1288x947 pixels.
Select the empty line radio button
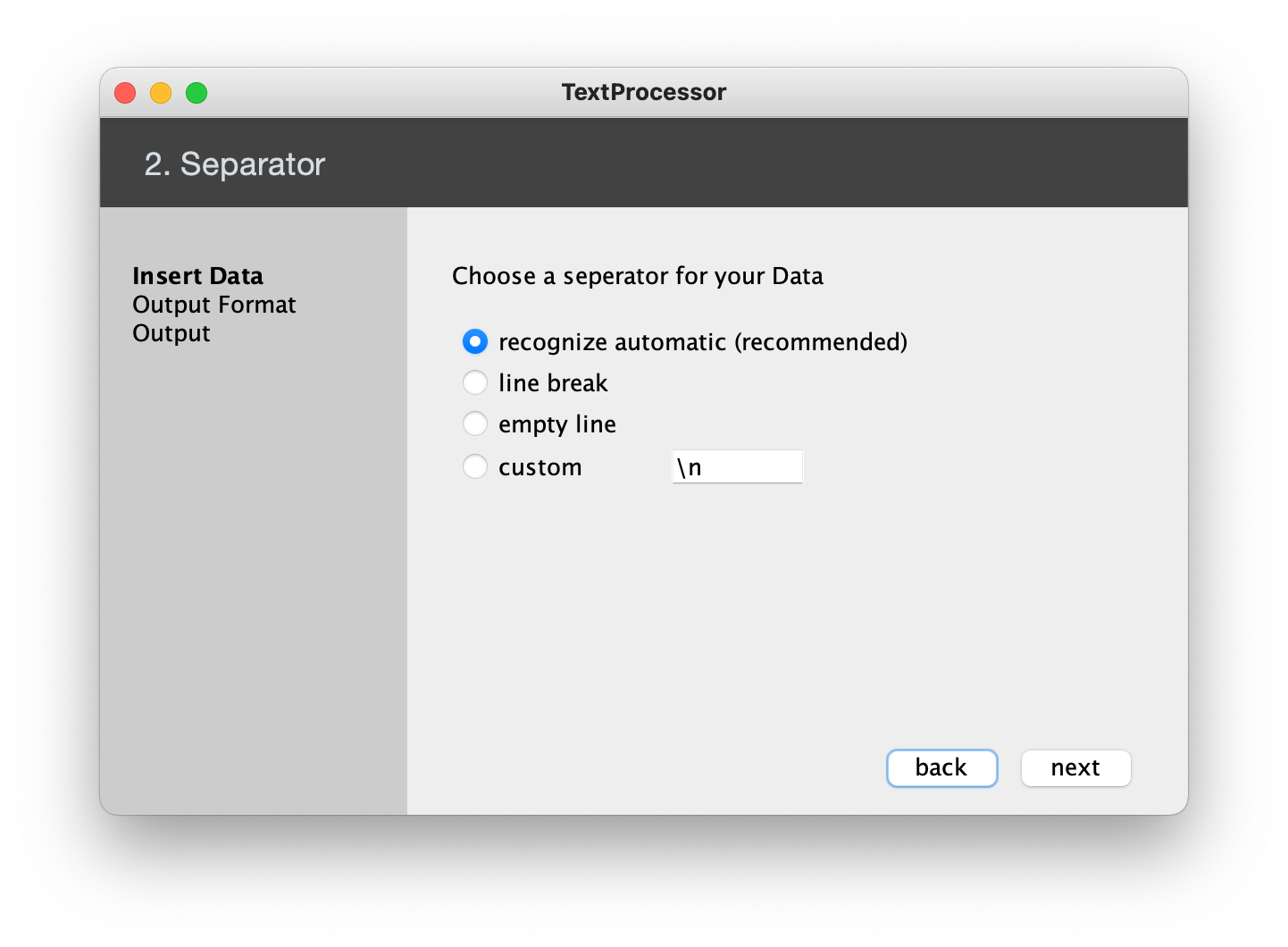[x=475, y=423]
